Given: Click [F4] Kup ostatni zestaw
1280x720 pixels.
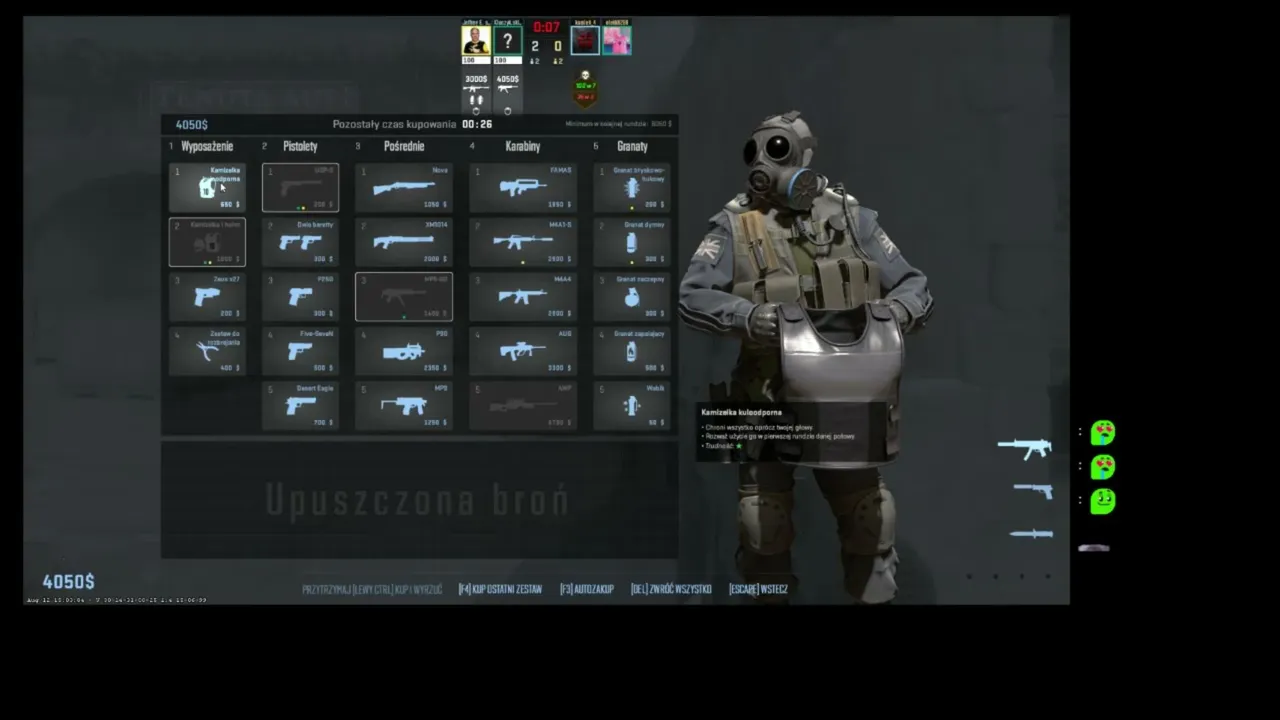Looking at the screenshot, I should [500, 589].
